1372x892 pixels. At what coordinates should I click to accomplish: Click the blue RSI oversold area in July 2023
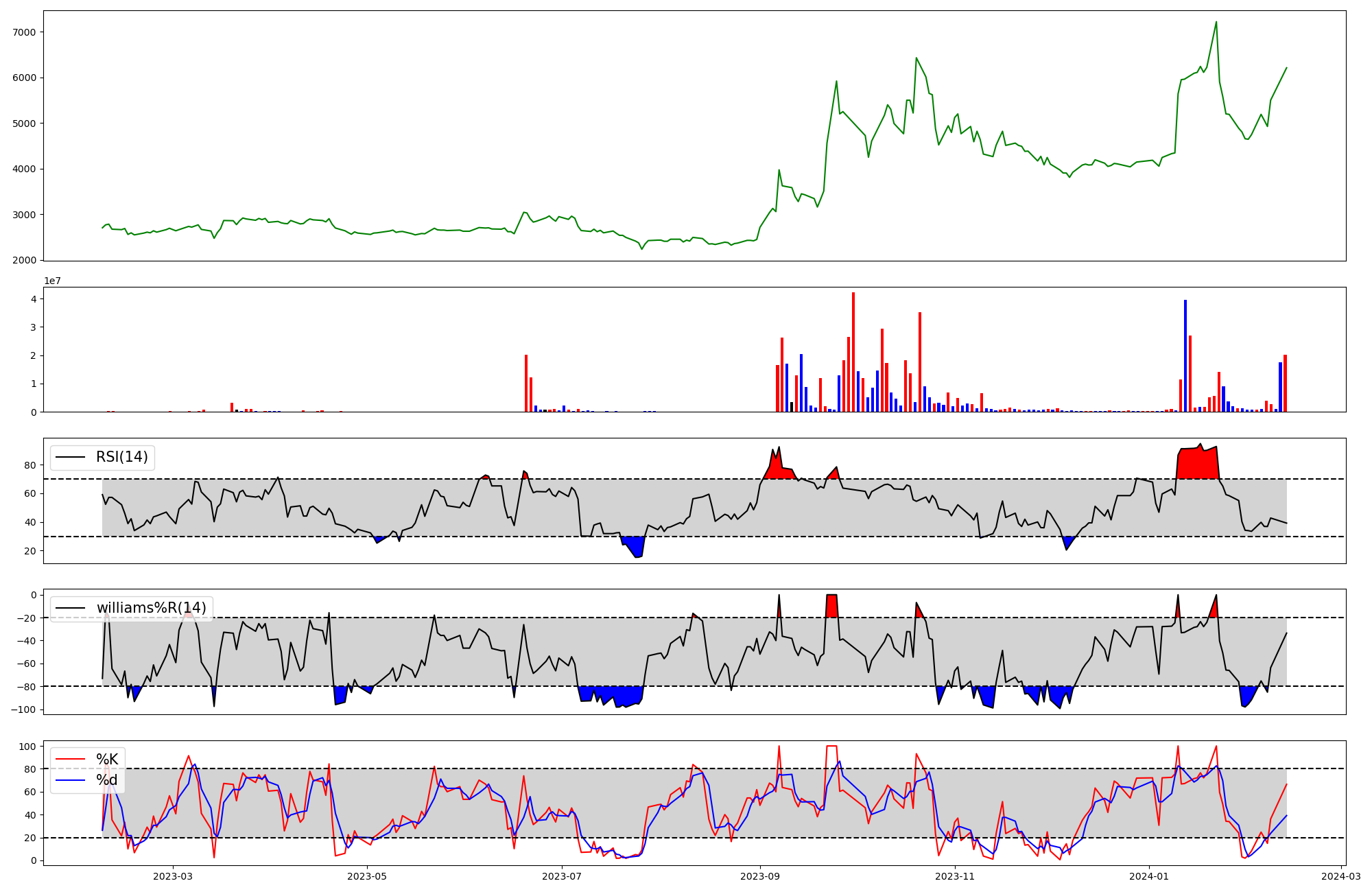pyautogui.click(x=636, y=546)
